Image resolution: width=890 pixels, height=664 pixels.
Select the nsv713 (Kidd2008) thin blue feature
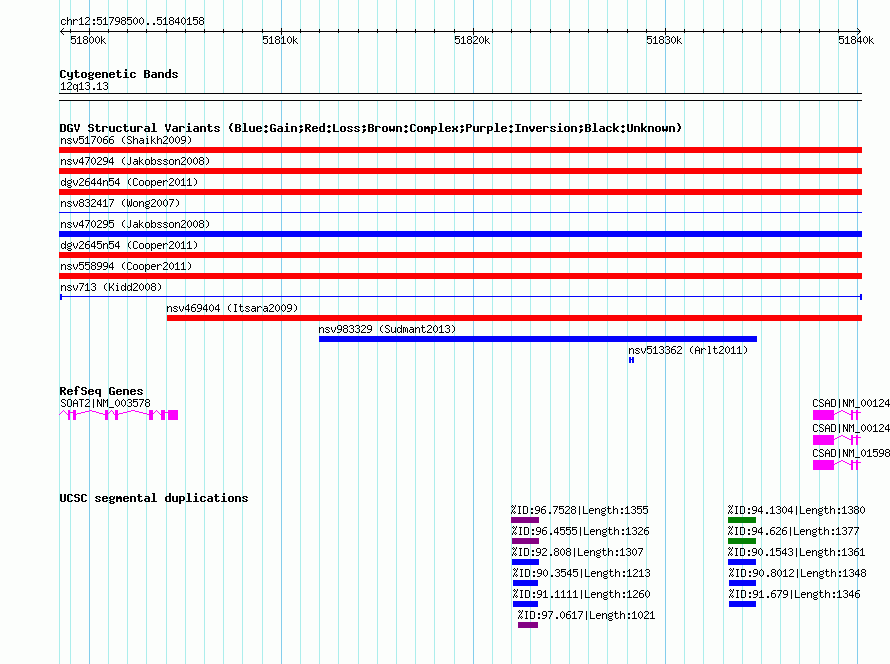click(460, 297)
